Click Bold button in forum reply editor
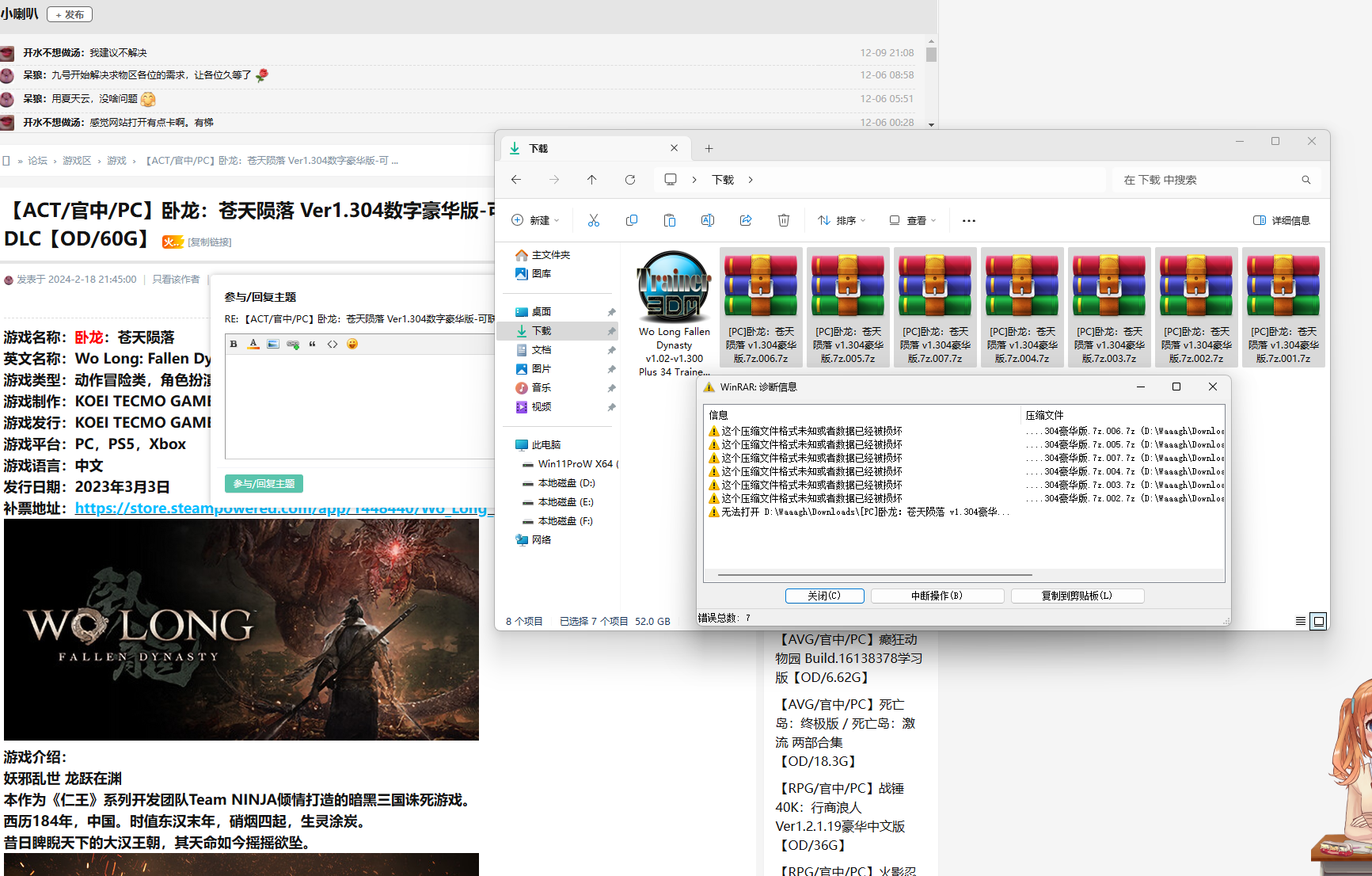 coord(234,344)
